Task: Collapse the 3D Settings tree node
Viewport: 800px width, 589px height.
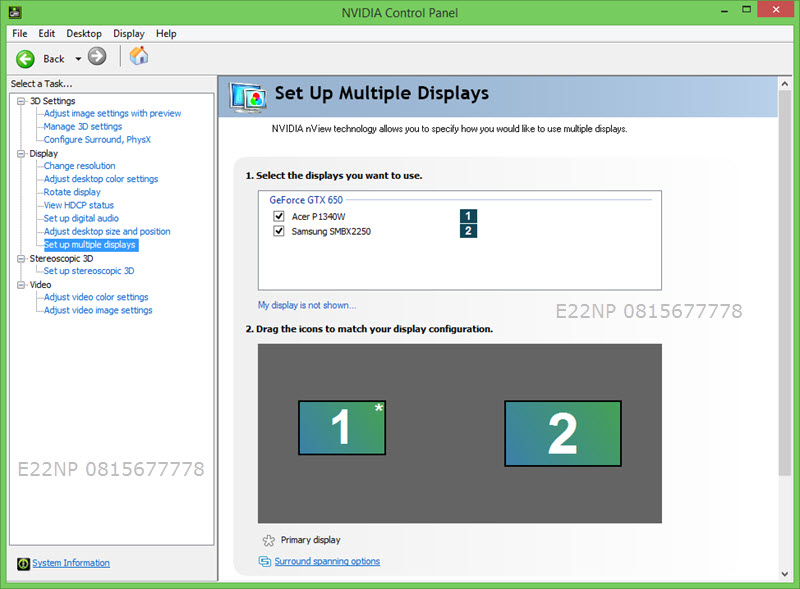Action: pos(21,101)
